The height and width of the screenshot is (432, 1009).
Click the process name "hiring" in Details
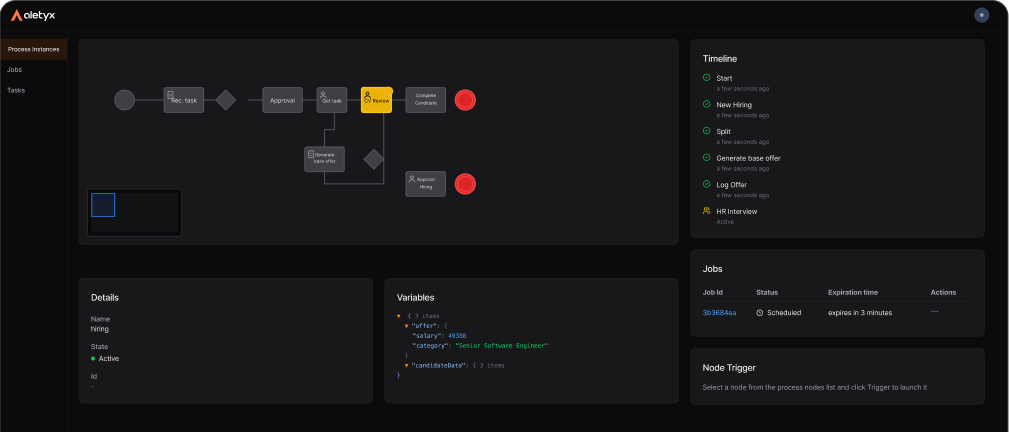coord(100,328)
